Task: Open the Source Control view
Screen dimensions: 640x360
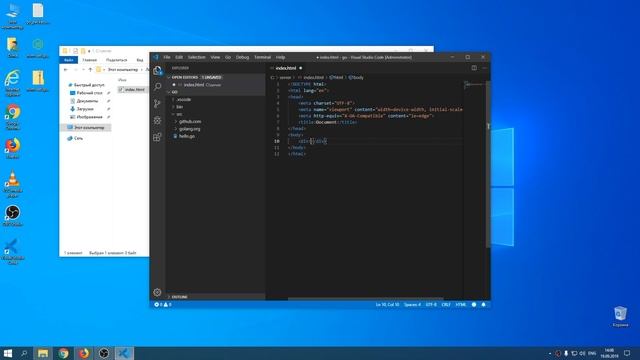Action: (158, 103)
